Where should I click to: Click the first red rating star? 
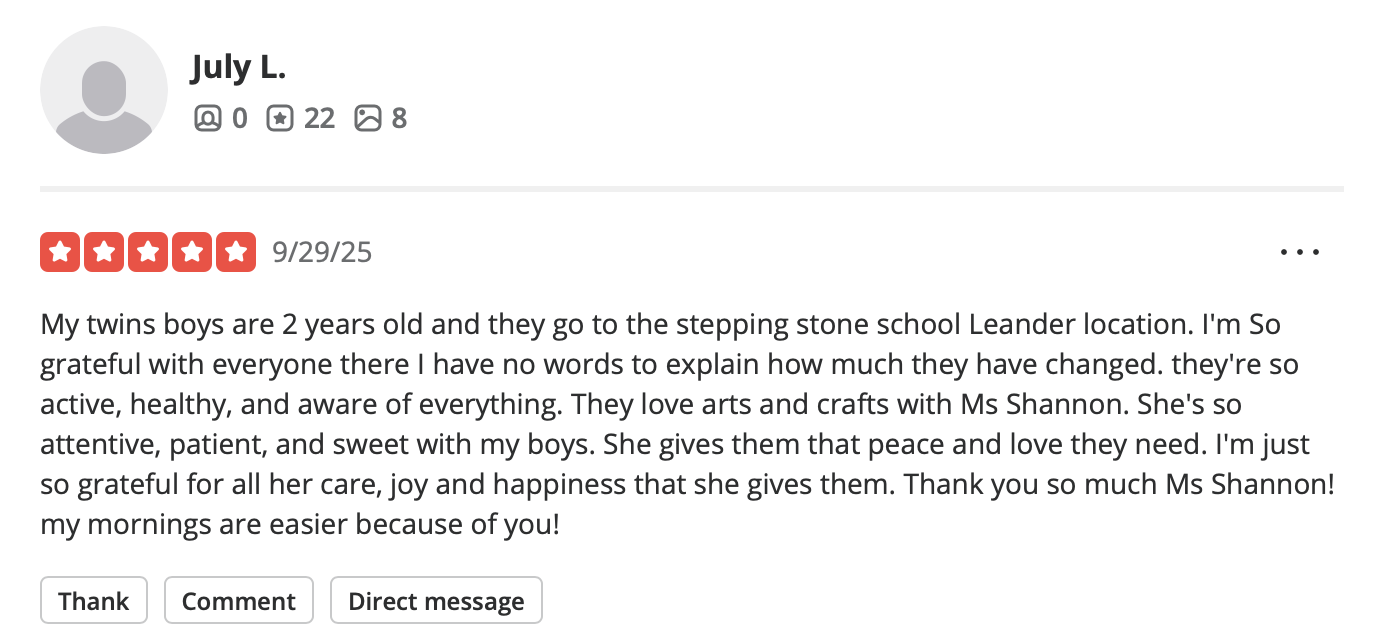[x=61, y=252]
